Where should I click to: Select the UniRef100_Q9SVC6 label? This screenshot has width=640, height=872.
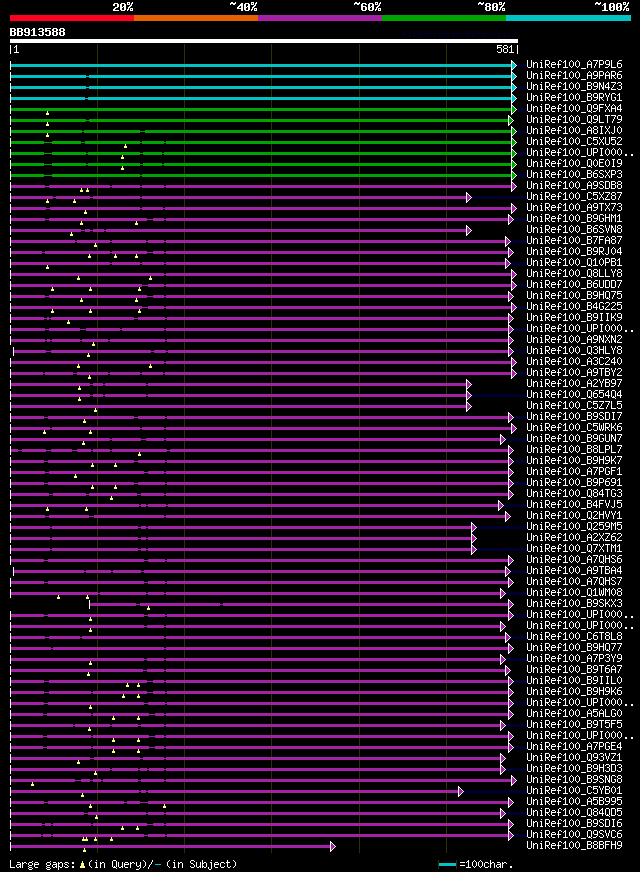point(574,835)
